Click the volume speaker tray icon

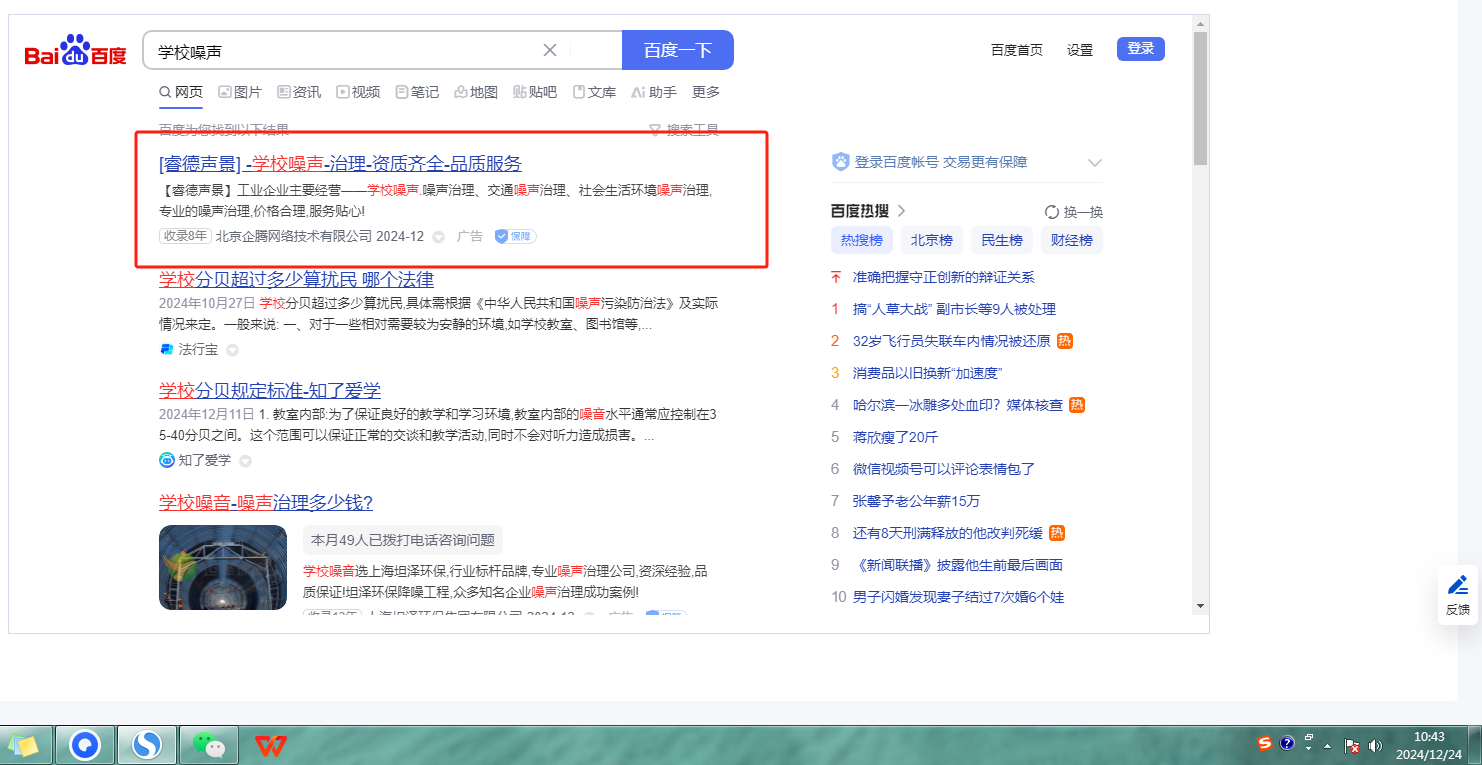[x=1375, y=745]
